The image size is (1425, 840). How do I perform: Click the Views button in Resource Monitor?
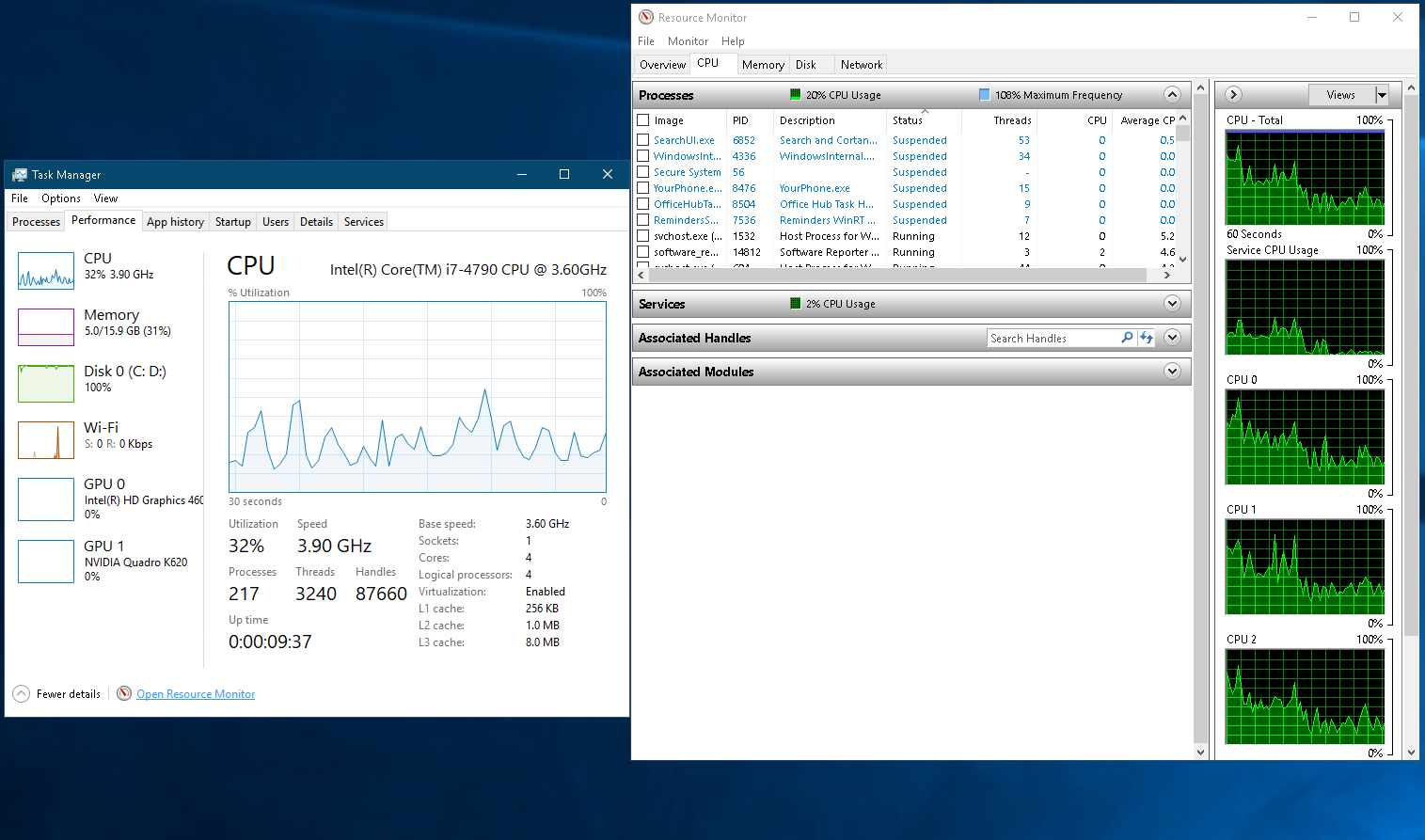[x=1341, y=95]
